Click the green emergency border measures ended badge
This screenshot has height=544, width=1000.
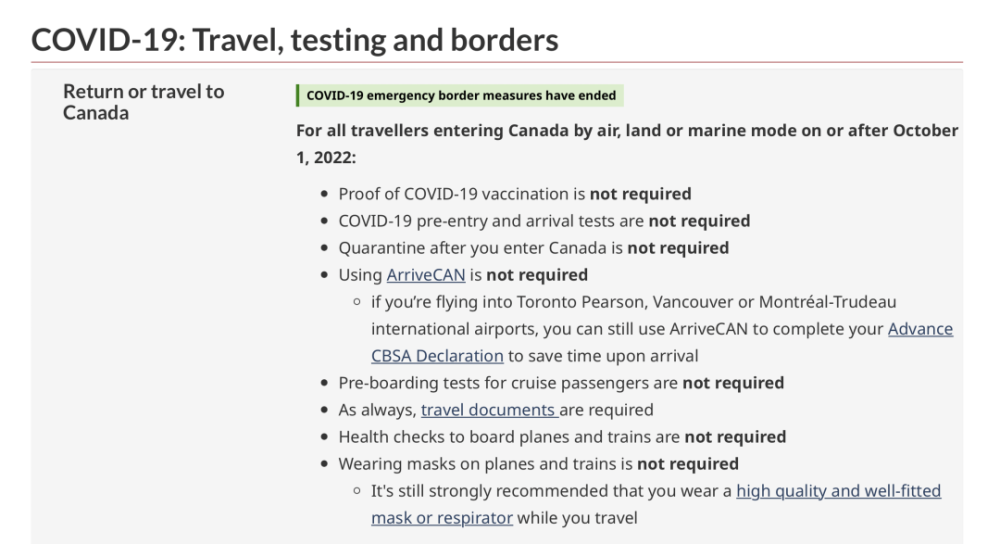coord(460,96)
